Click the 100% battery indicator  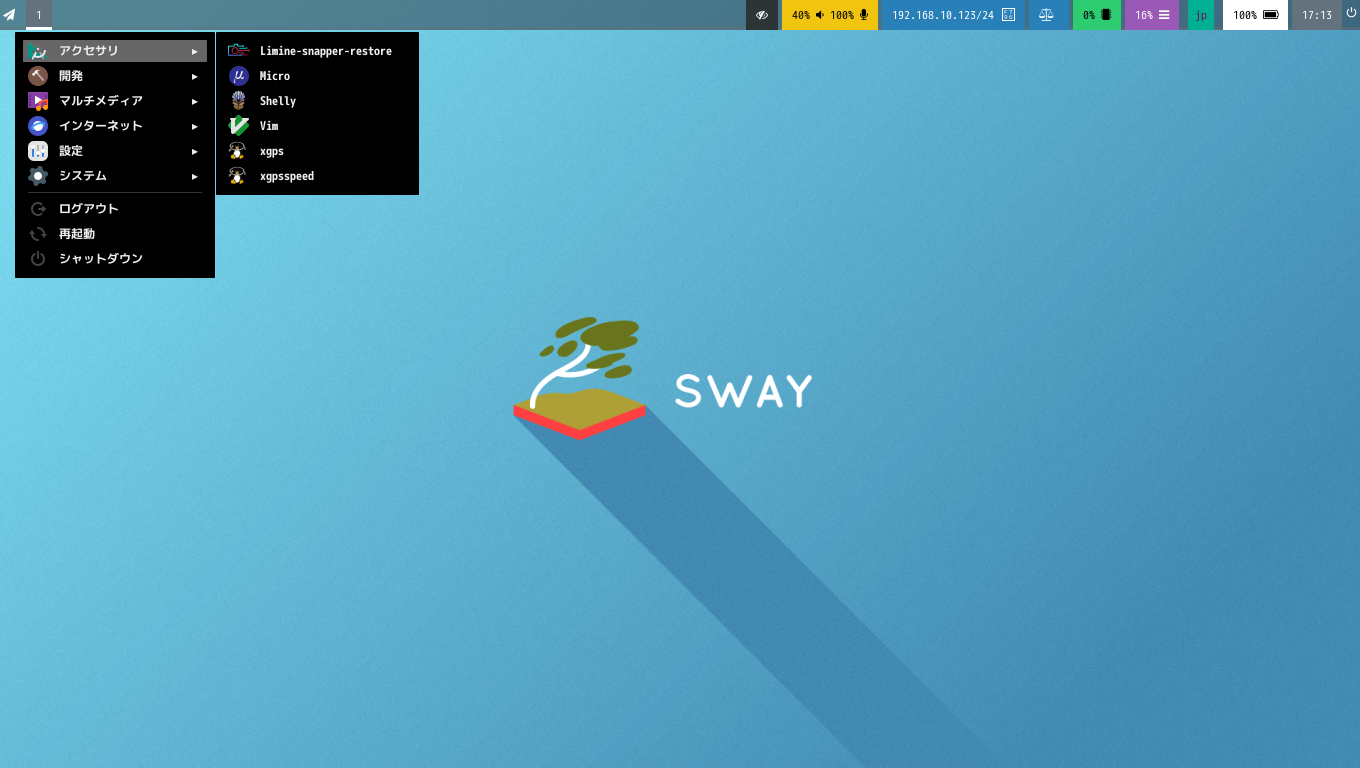[1255, 15]
